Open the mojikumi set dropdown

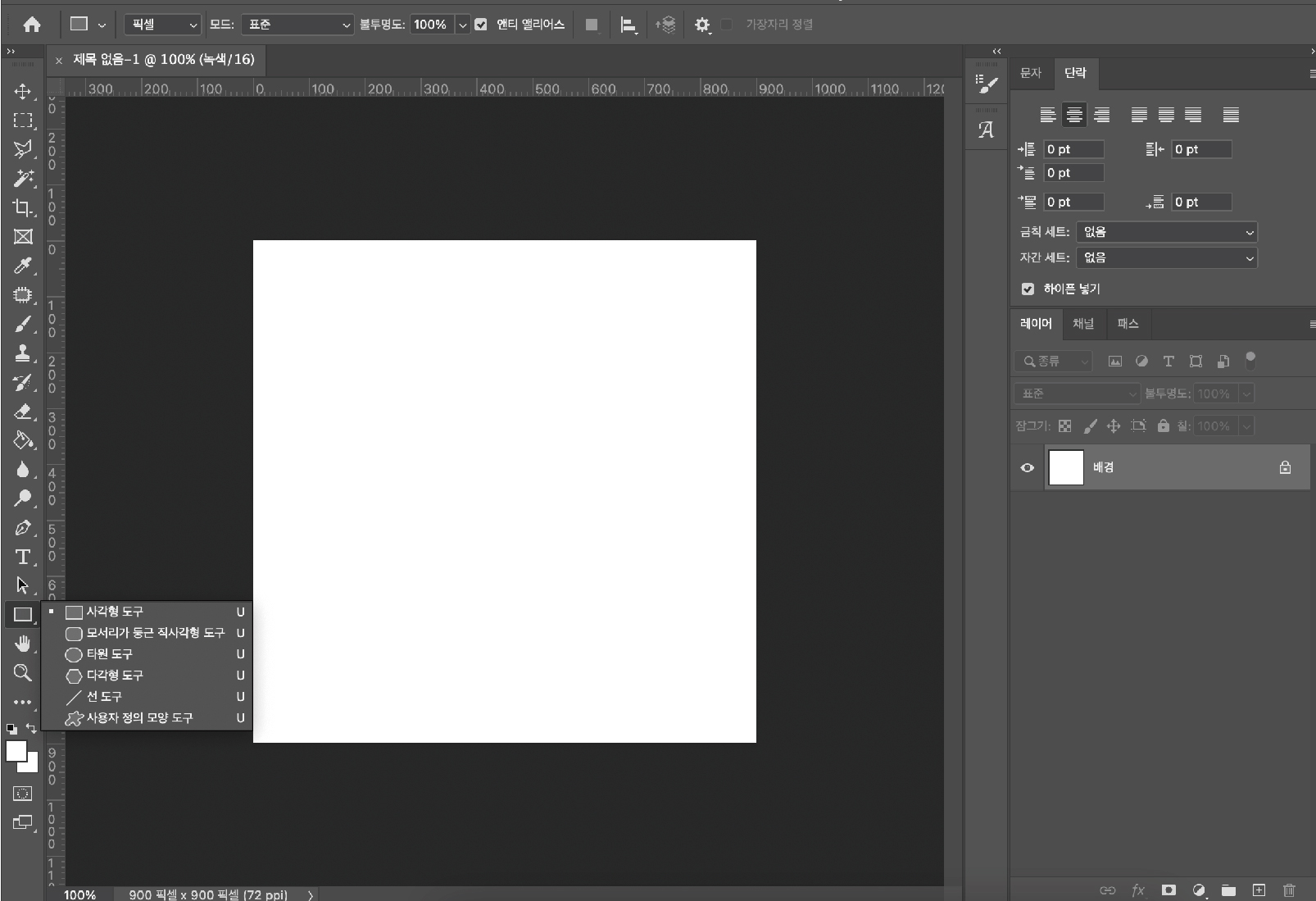1167,257
